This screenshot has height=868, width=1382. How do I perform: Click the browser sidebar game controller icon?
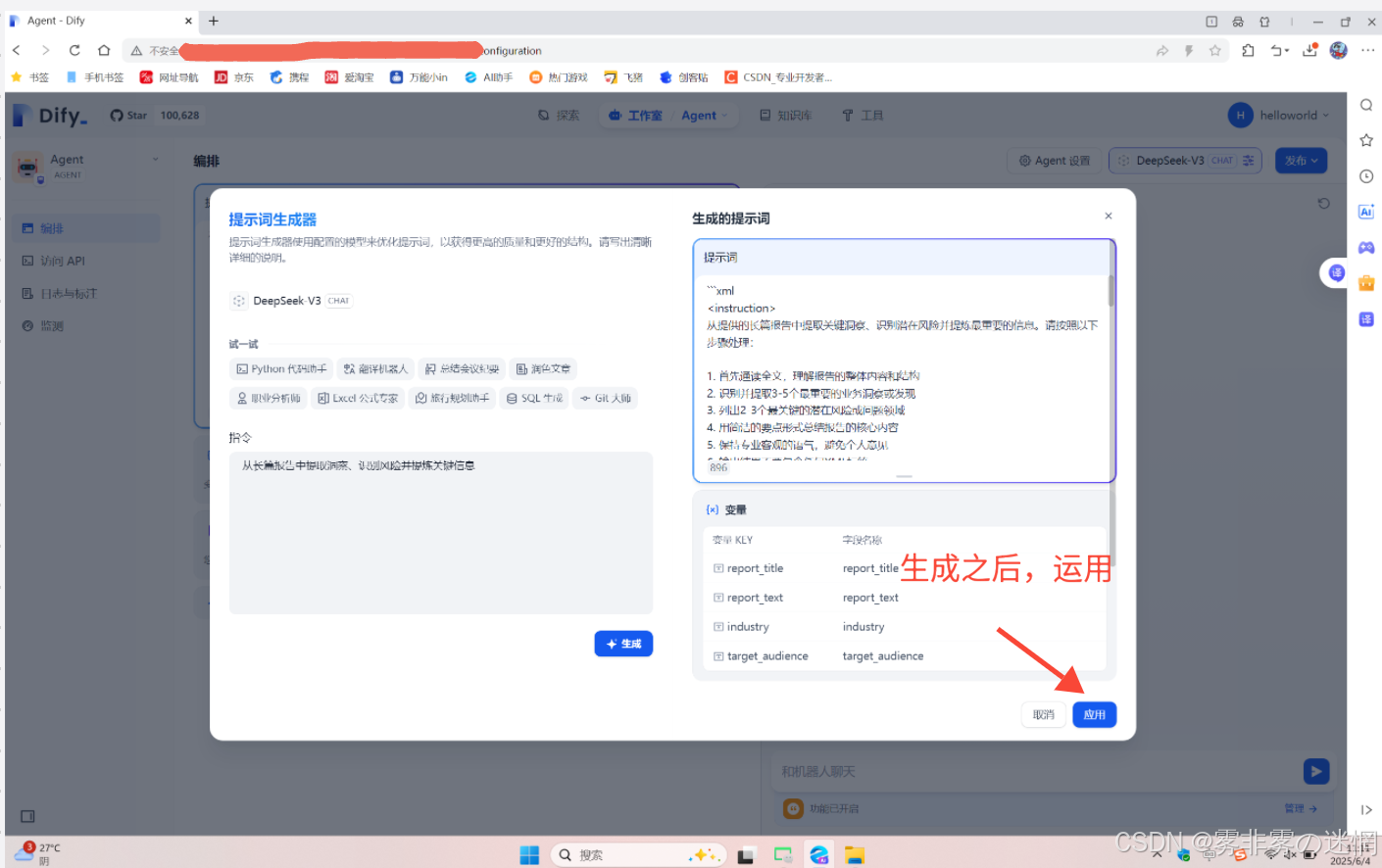click(x=1366, y=248)
